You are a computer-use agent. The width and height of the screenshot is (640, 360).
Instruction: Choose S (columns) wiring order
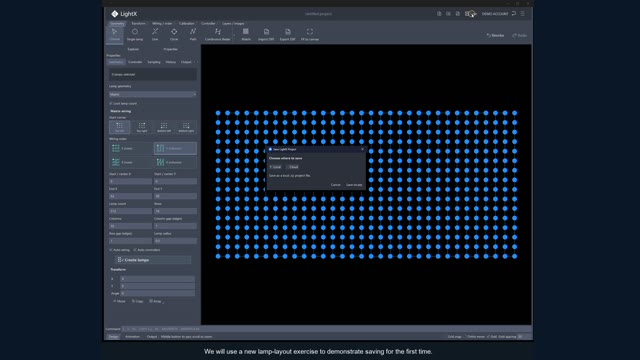click(175, 149)
